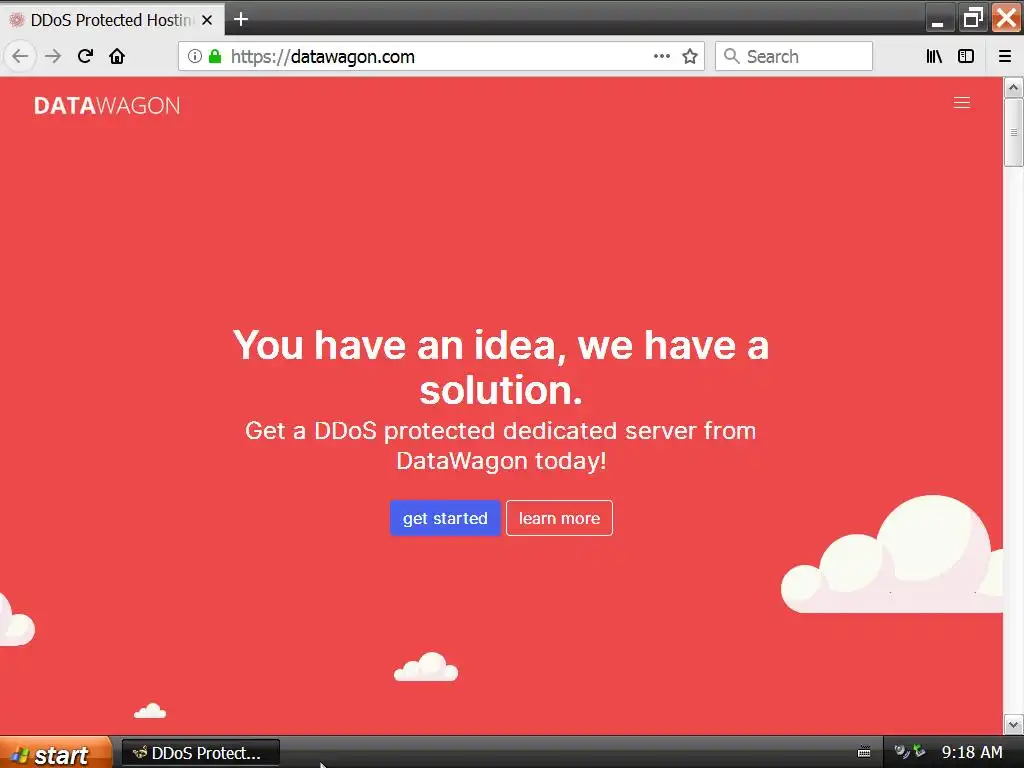Focus the browser Search field
1024x768 pixels.
[x=793, y=56]
